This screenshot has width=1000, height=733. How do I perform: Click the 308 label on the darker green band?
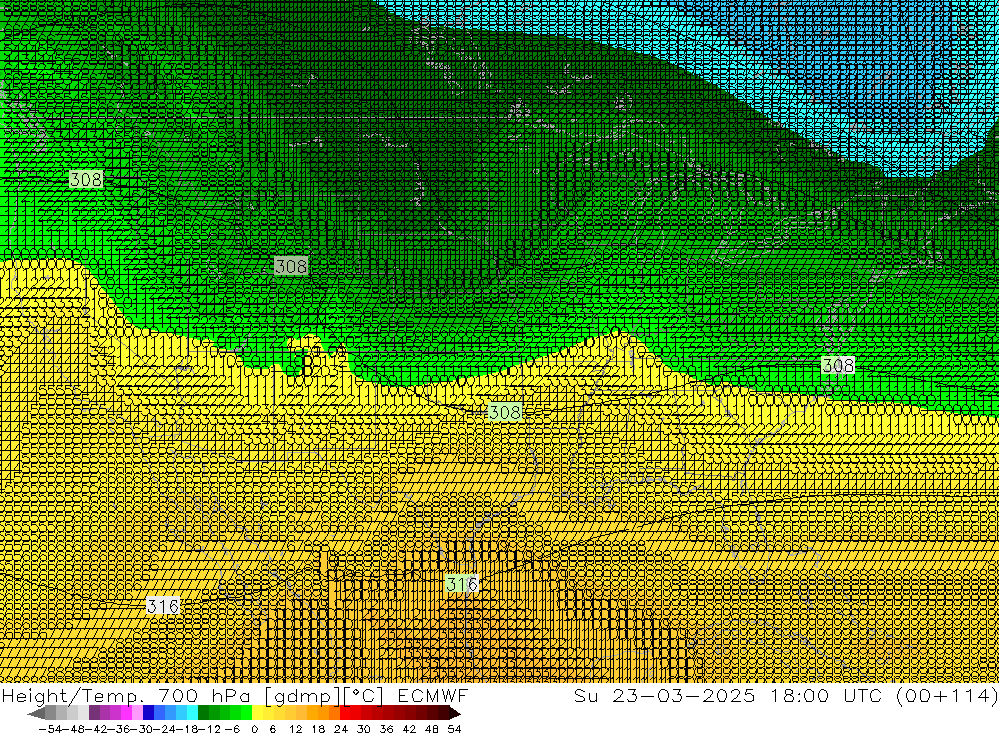click(x=291, y=265)
